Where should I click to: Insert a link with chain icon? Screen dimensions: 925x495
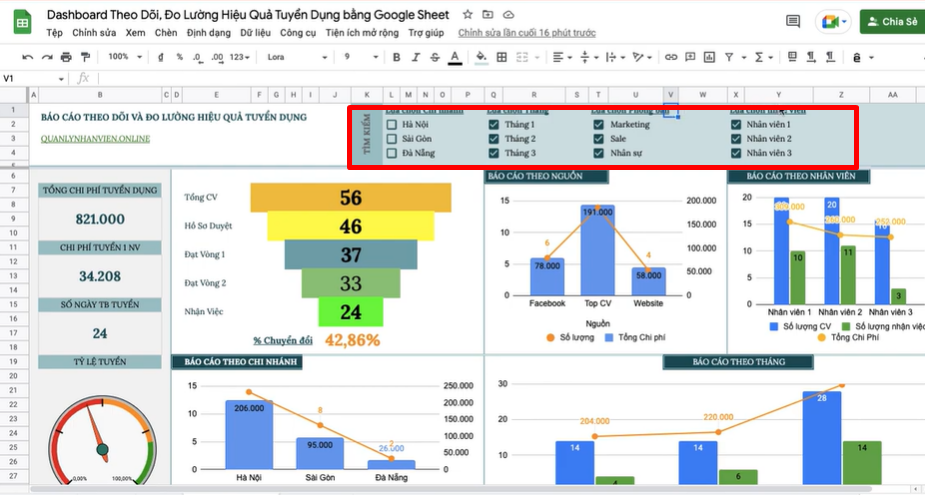(671, 57)
